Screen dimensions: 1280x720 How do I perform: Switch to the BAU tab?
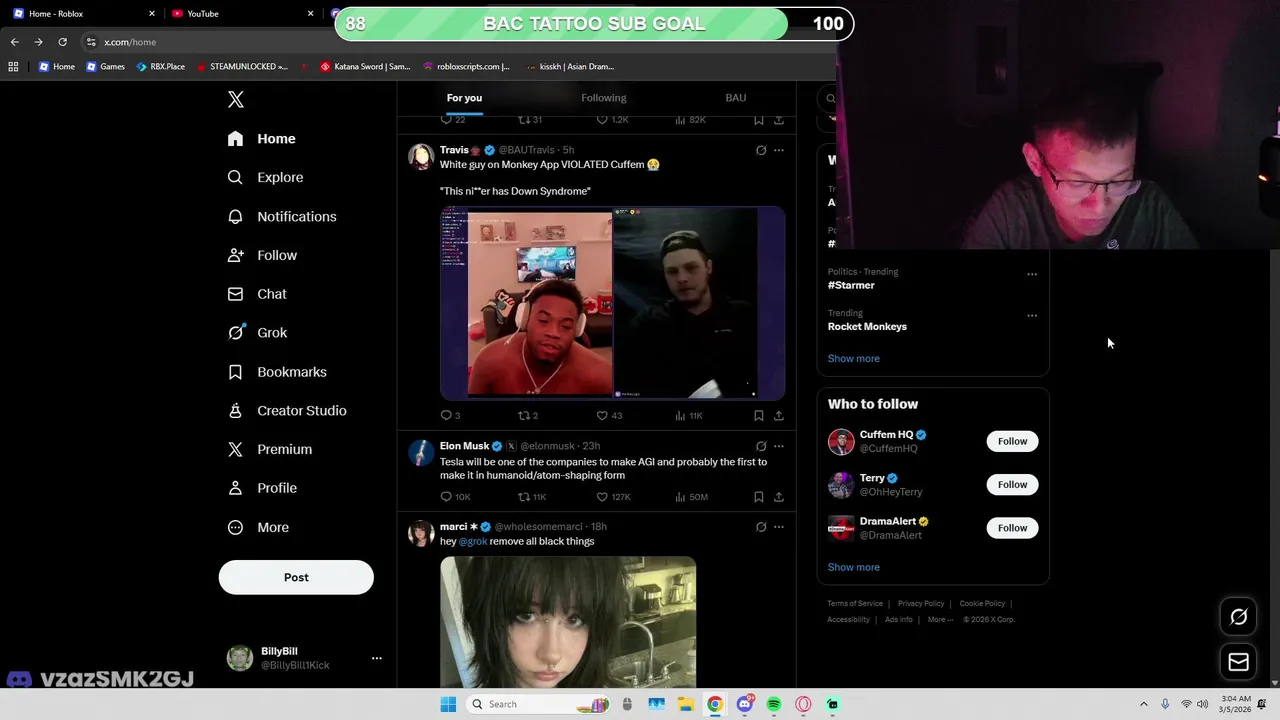(x=736, y=98)
